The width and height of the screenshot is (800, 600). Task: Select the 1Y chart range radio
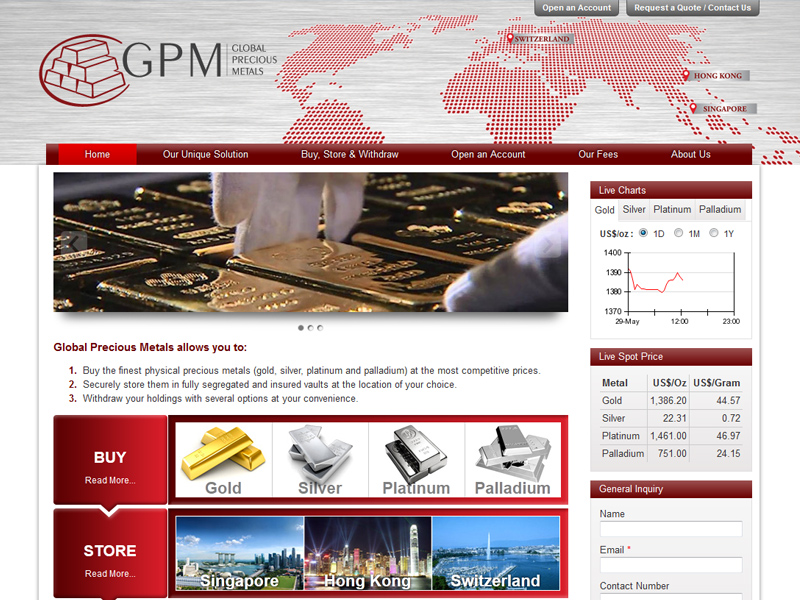click(x=714, y=233)
